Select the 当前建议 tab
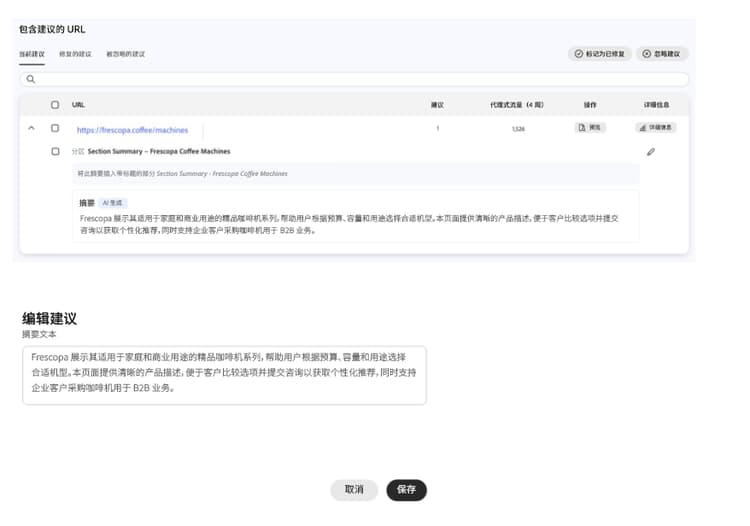The width and height of the screenshot is (750, 526). coord(32,54)
